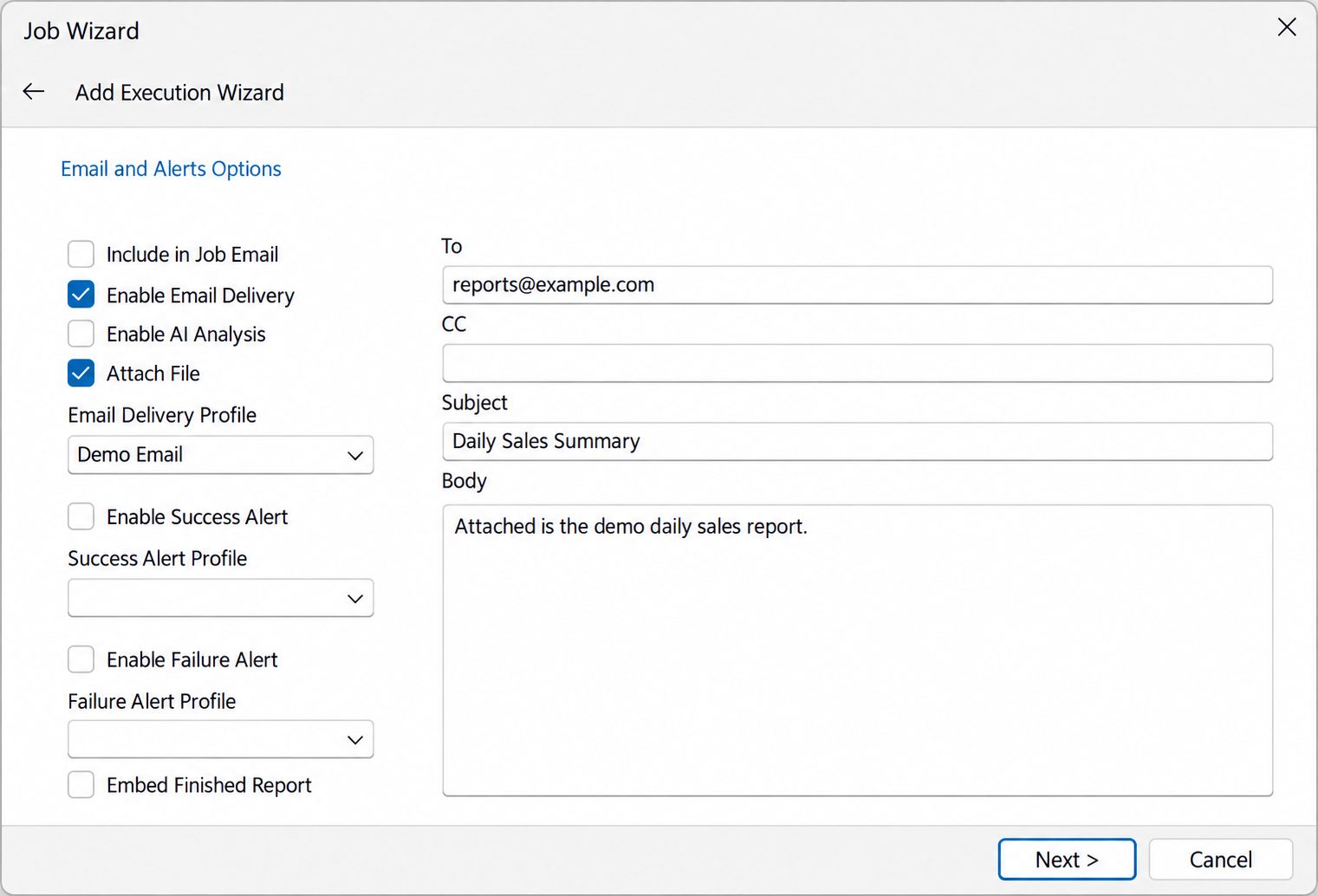
Task: Close the Job Wizard dialog
Action: 1287,28
